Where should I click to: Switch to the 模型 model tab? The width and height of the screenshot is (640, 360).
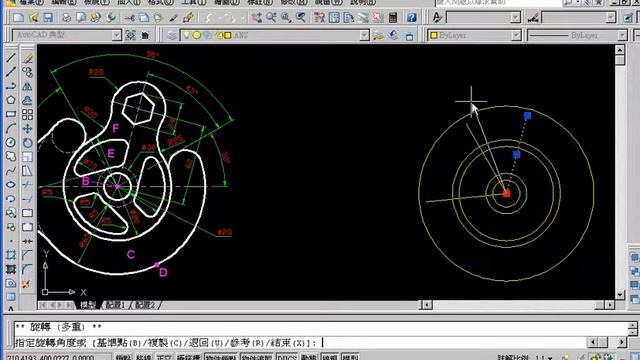pyautogui.click(x=88, y=305)
